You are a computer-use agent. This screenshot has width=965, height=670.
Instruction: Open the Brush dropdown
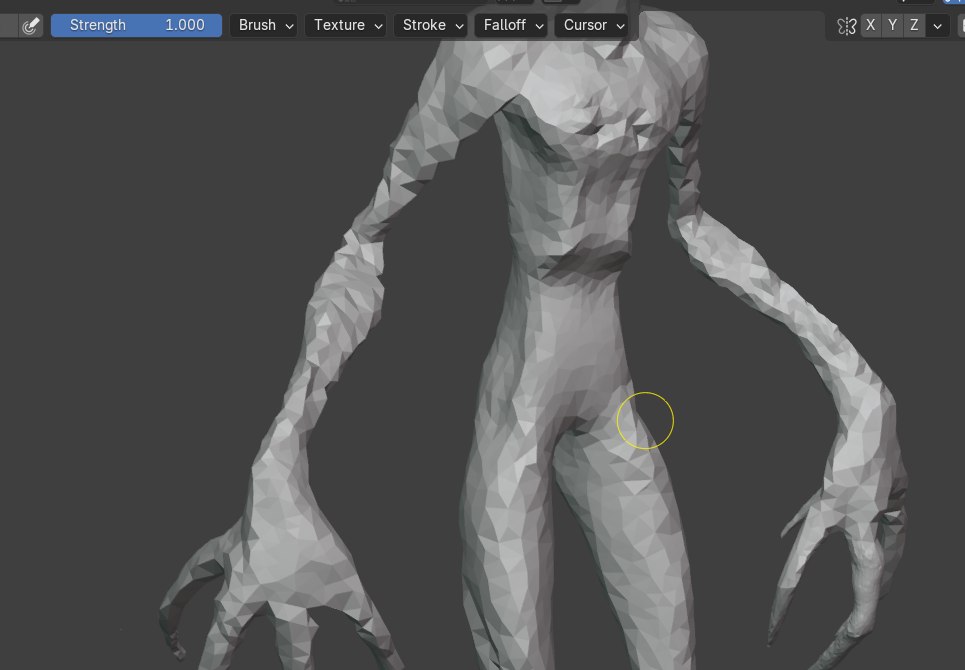coord(263,25)
